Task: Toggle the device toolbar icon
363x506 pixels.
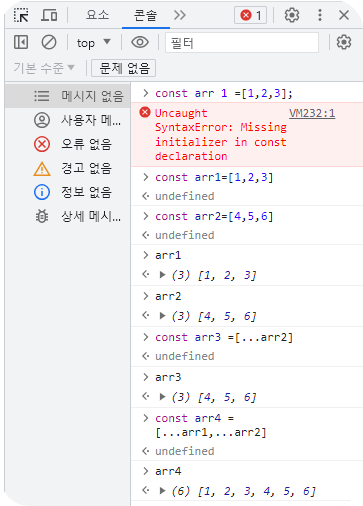Action: [x=49, y=15]
